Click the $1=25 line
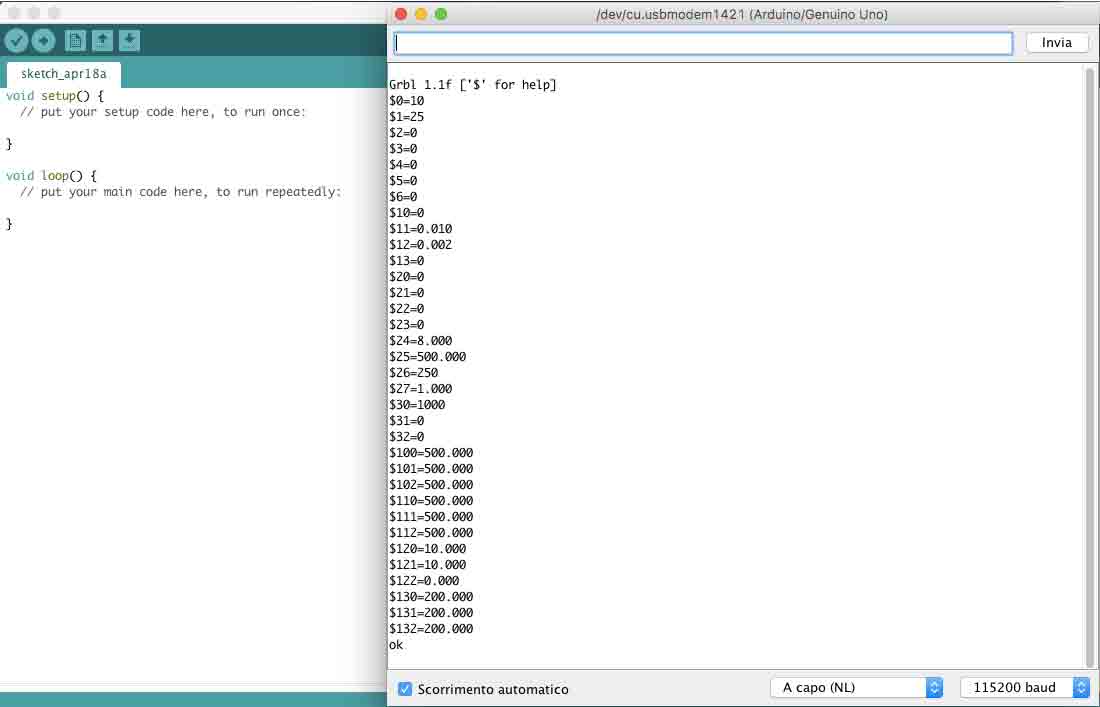This screenshot has height=707, width=1100. pyautogui.click(x=407, y=117)
